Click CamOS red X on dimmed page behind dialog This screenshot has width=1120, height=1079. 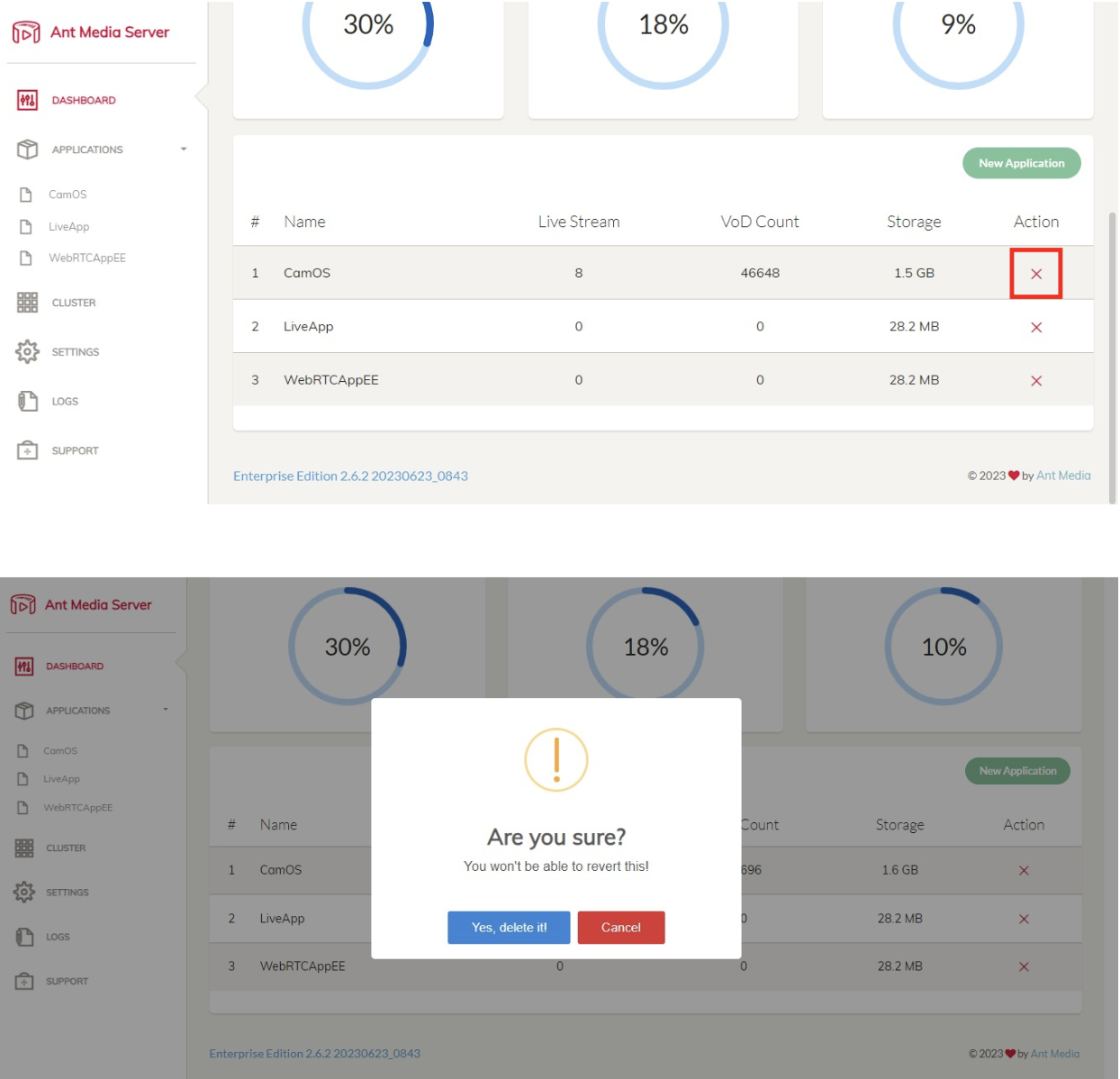click(1024, 871)
